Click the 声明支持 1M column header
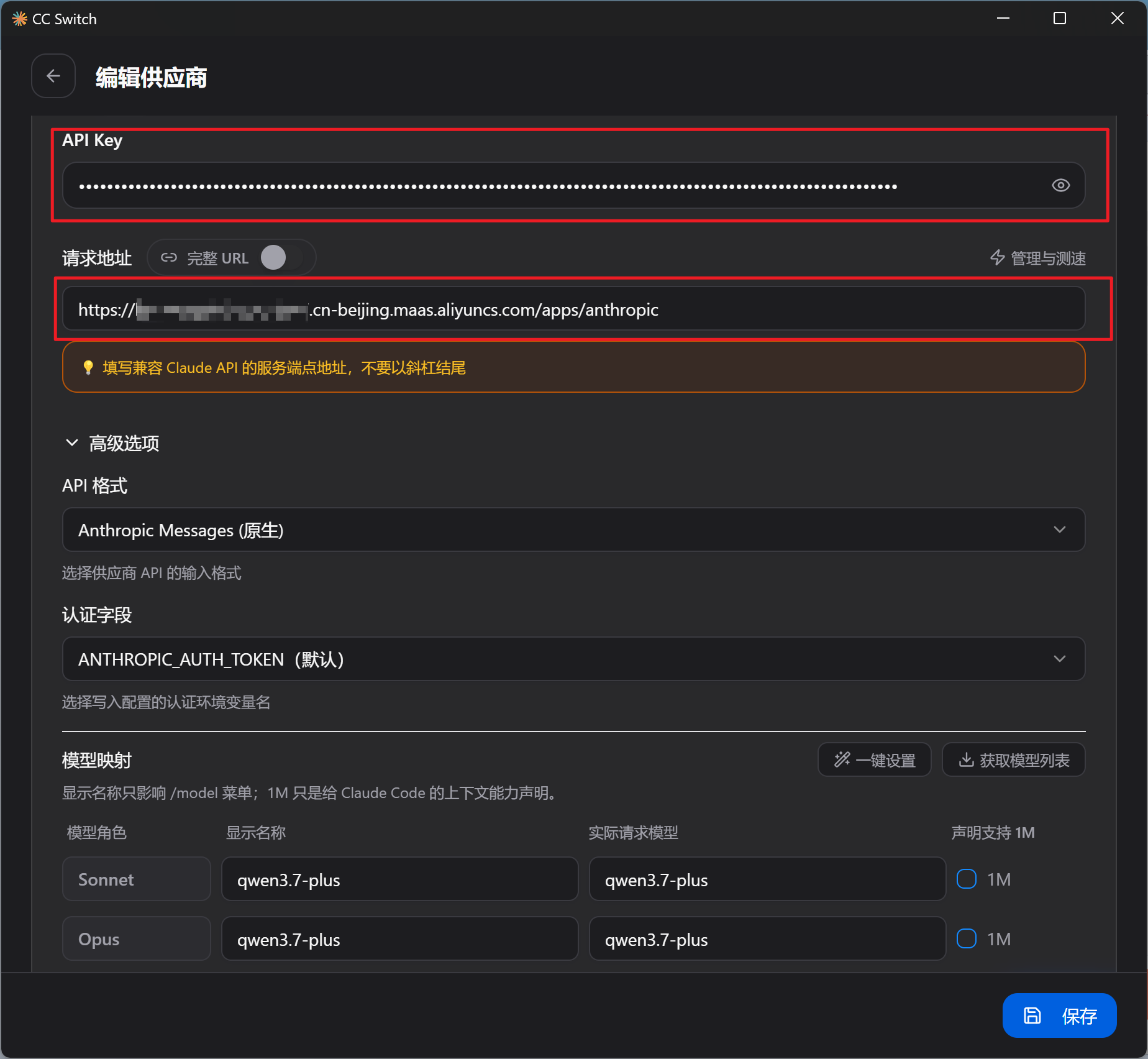The height and width of the screenshot is (1059, 1148). 993,833
